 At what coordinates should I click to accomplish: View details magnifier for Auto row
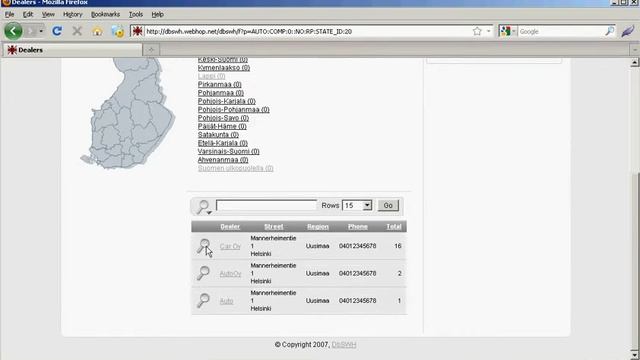[203, 300]
